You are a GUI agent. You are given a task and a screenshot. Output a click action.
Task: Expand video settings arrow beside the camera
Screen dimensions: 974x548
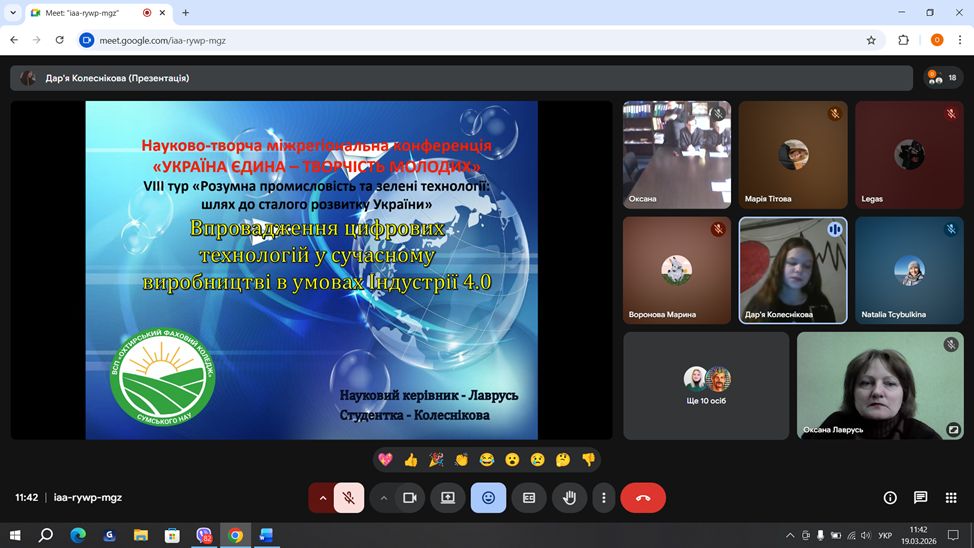[383, 497]
